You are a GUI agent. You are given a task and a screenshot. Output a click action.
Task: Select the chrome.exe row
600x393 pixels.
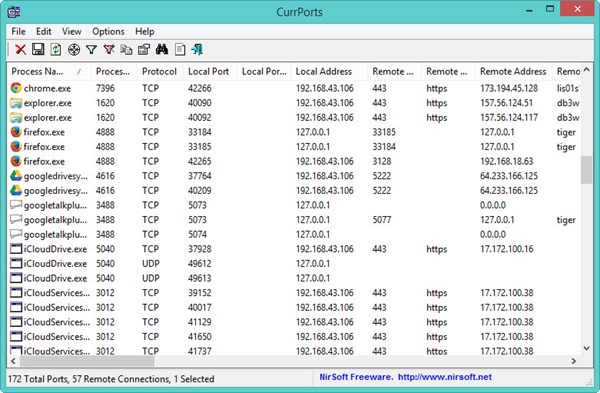pos(294,88)
